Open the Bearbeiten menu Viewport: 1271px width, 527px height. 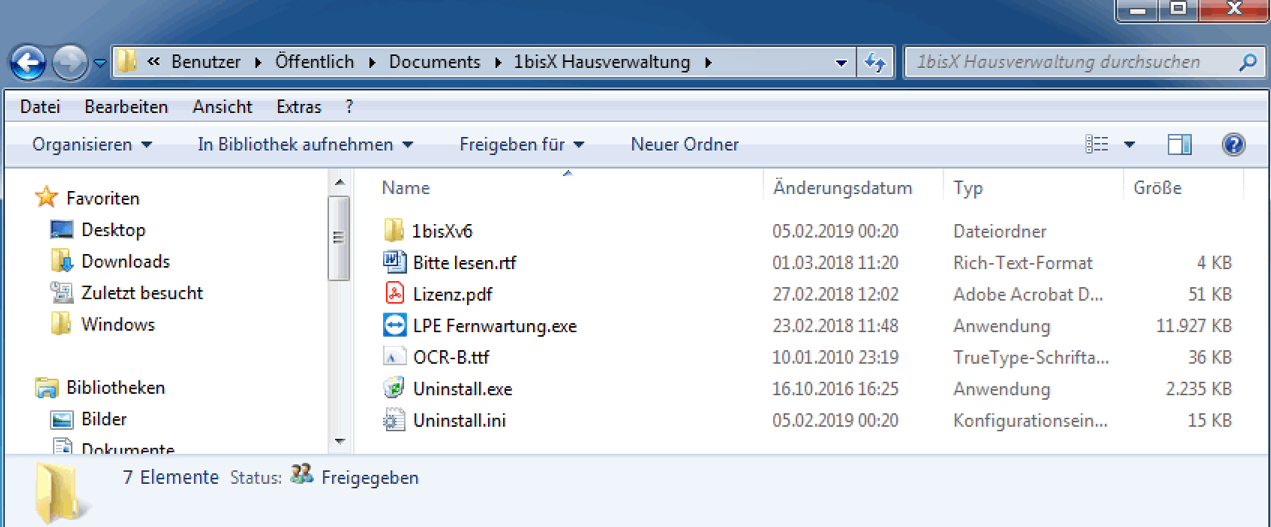[126, 107]
